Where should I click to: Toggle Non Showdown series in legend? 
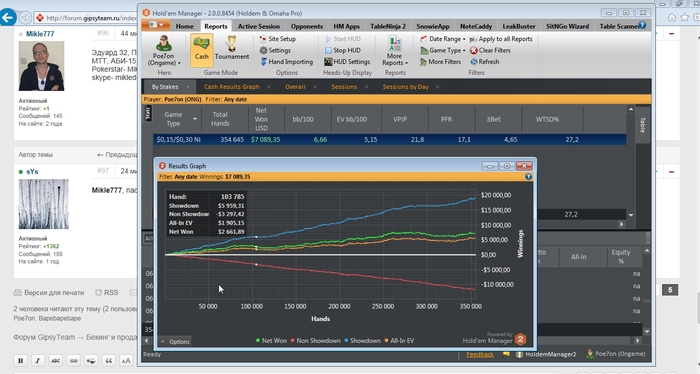tap(315, 341)
